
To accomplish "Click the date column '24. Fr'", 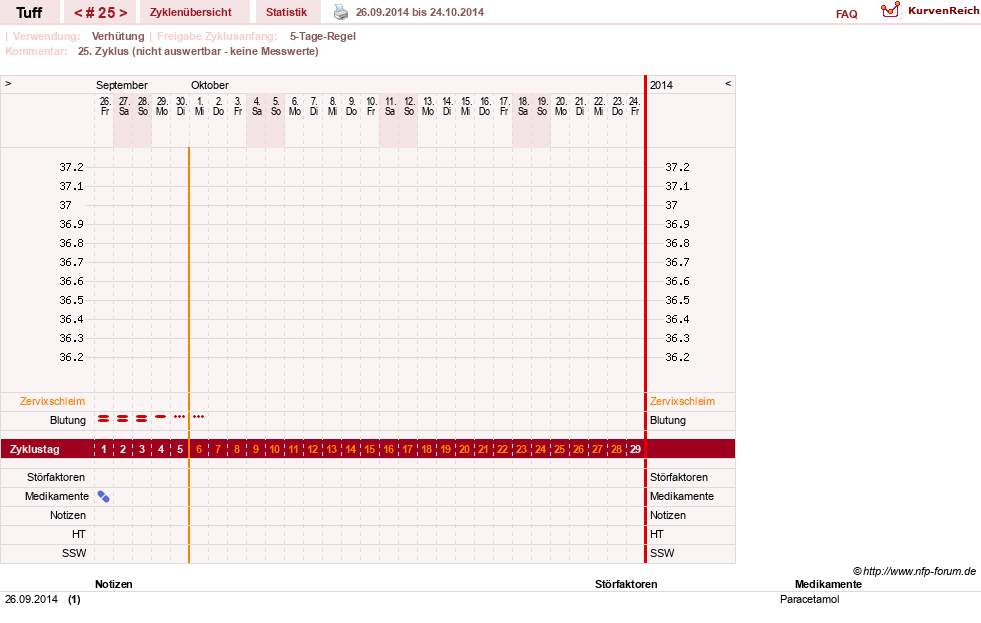I will [634, 106].
